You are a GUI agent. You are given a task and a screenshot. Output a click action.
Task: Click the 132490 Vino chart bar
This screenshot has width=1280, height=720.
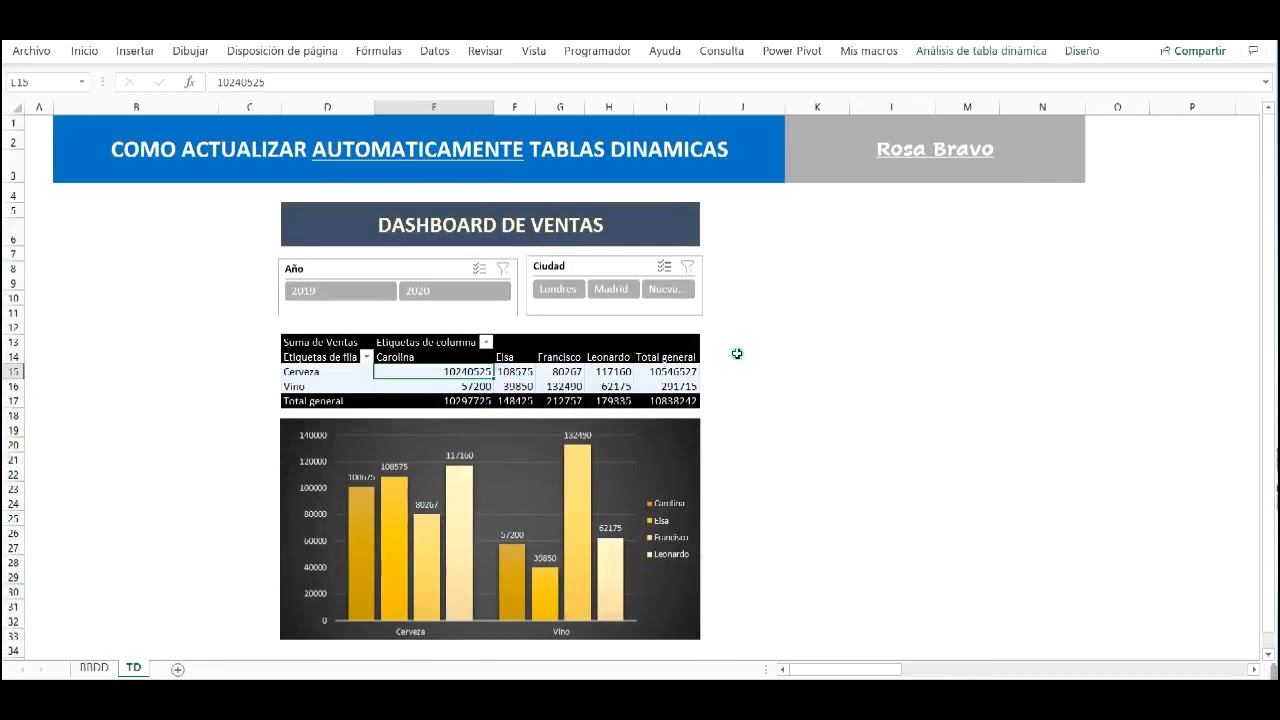point(577,532)
